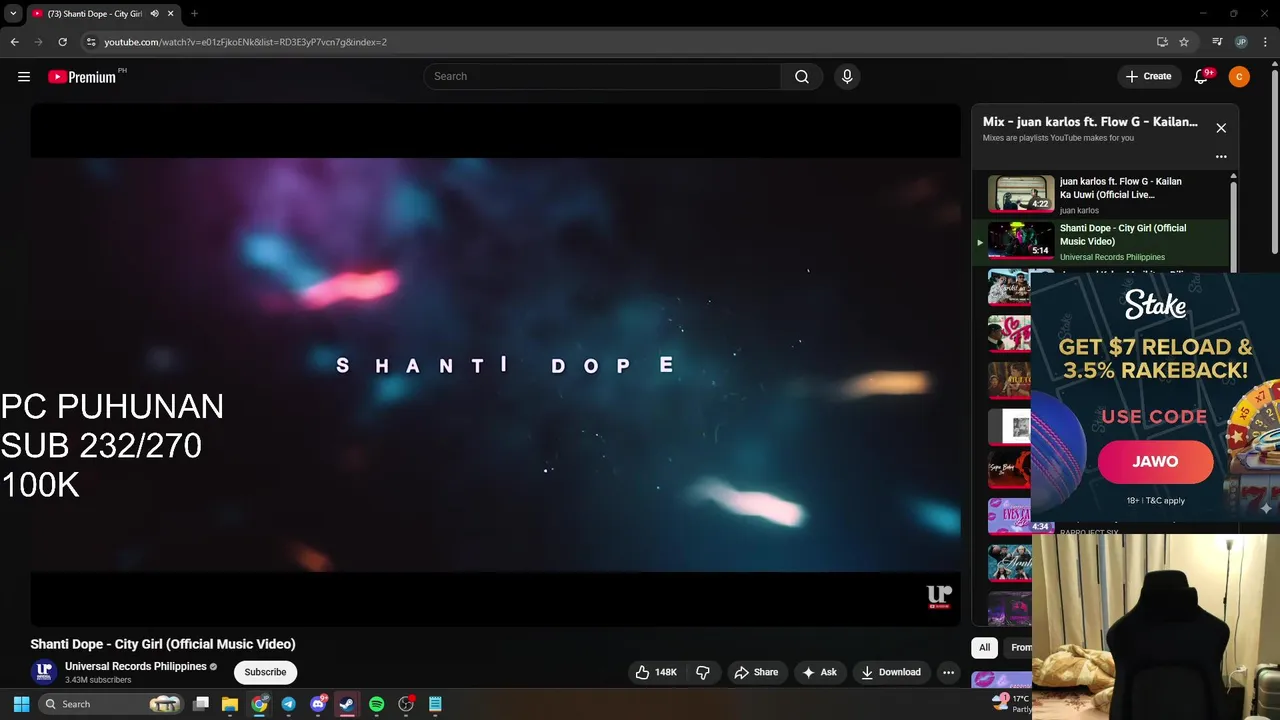The image size is (1280, 720).
Task: Click Universal Records Philippines in playlist row
Action: click(x=1112, y=257)
